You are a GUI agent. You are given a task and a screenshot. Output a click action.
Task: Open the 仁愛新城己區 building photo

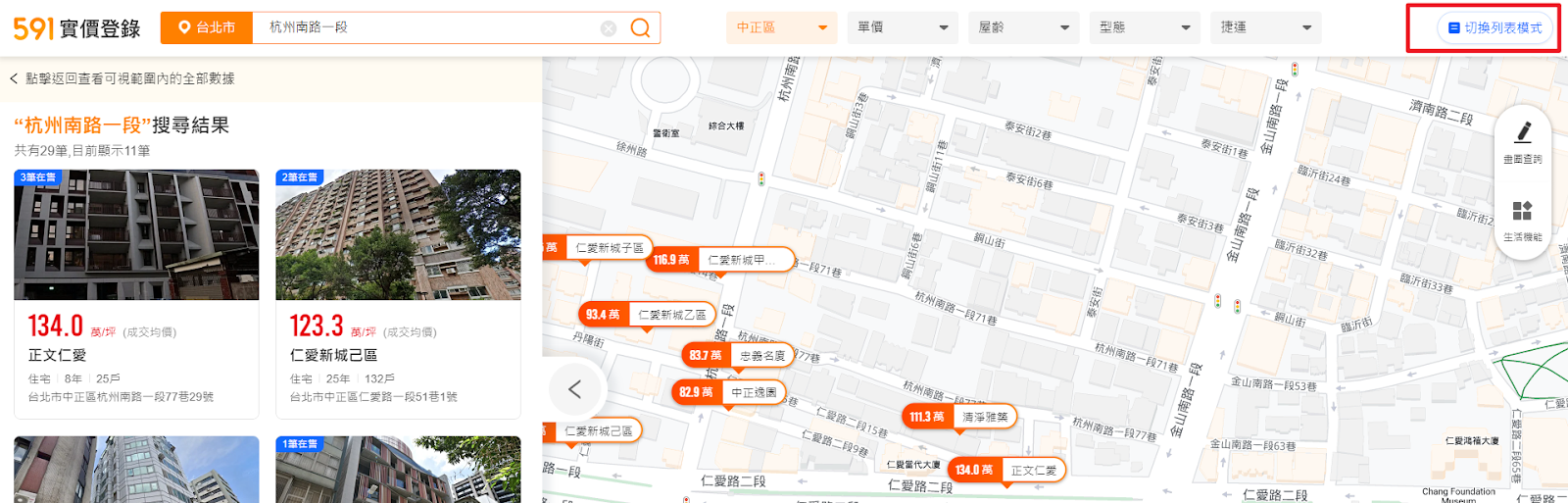398,235
